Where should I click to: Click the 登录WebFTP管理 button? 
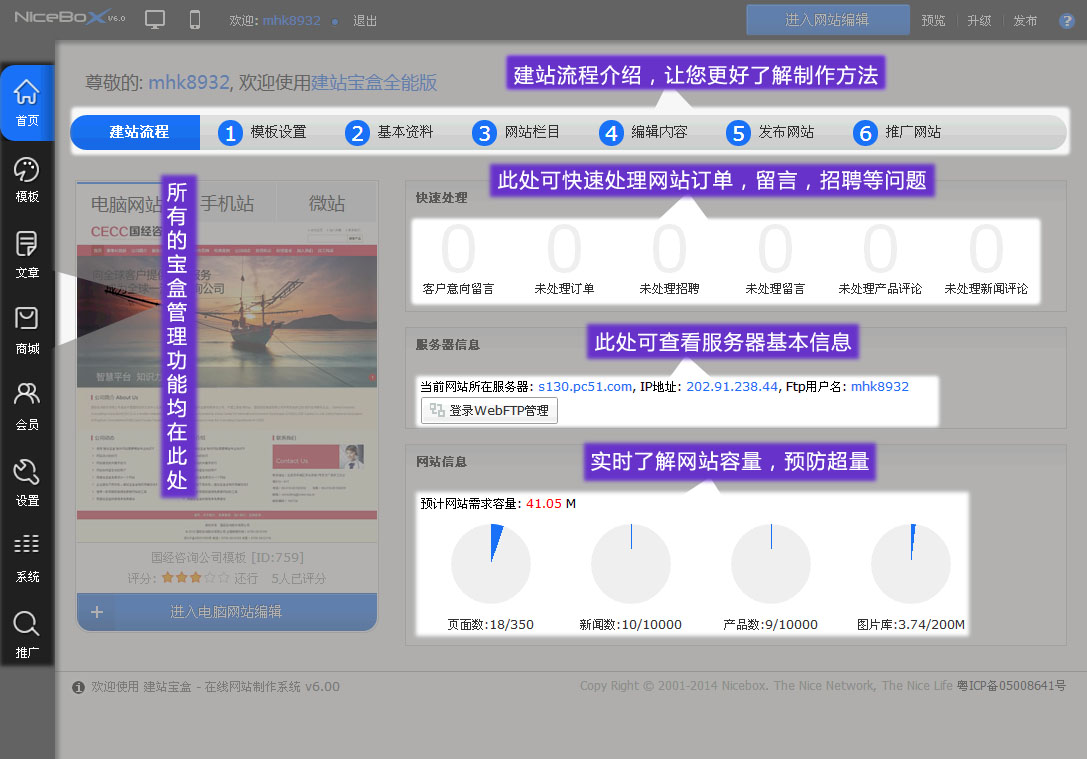click(x=489, y=410)
